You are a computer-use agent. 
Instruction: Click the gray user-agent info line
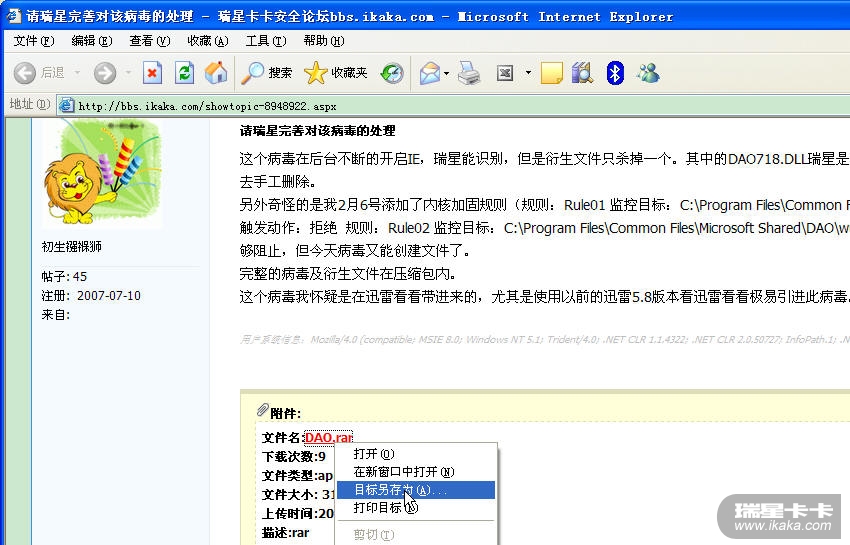tap(545, 339)
